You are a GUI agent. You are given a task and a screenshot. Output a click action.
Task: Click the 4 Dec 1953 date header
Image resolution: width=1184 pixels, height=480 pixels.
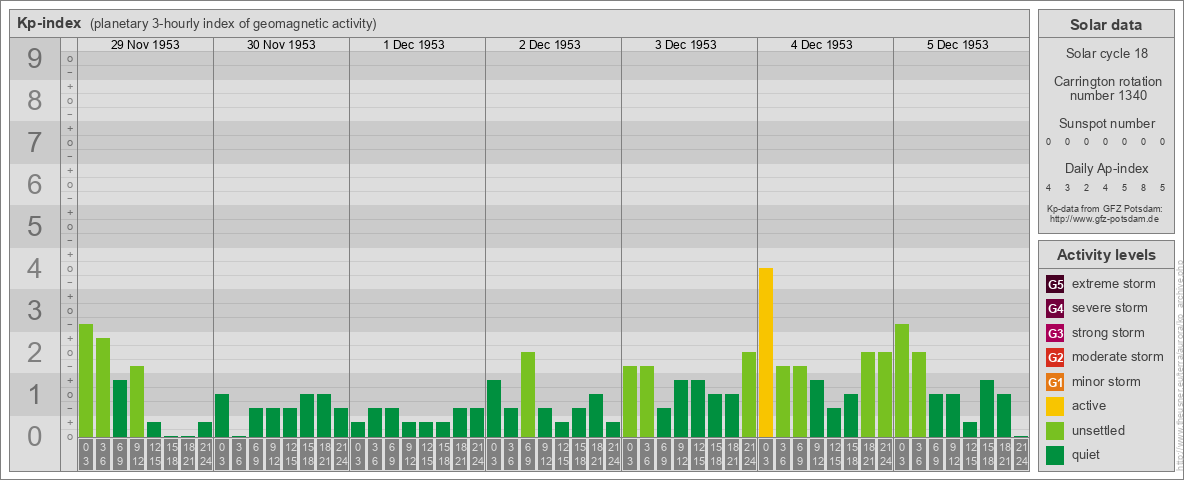coord(822,45)
